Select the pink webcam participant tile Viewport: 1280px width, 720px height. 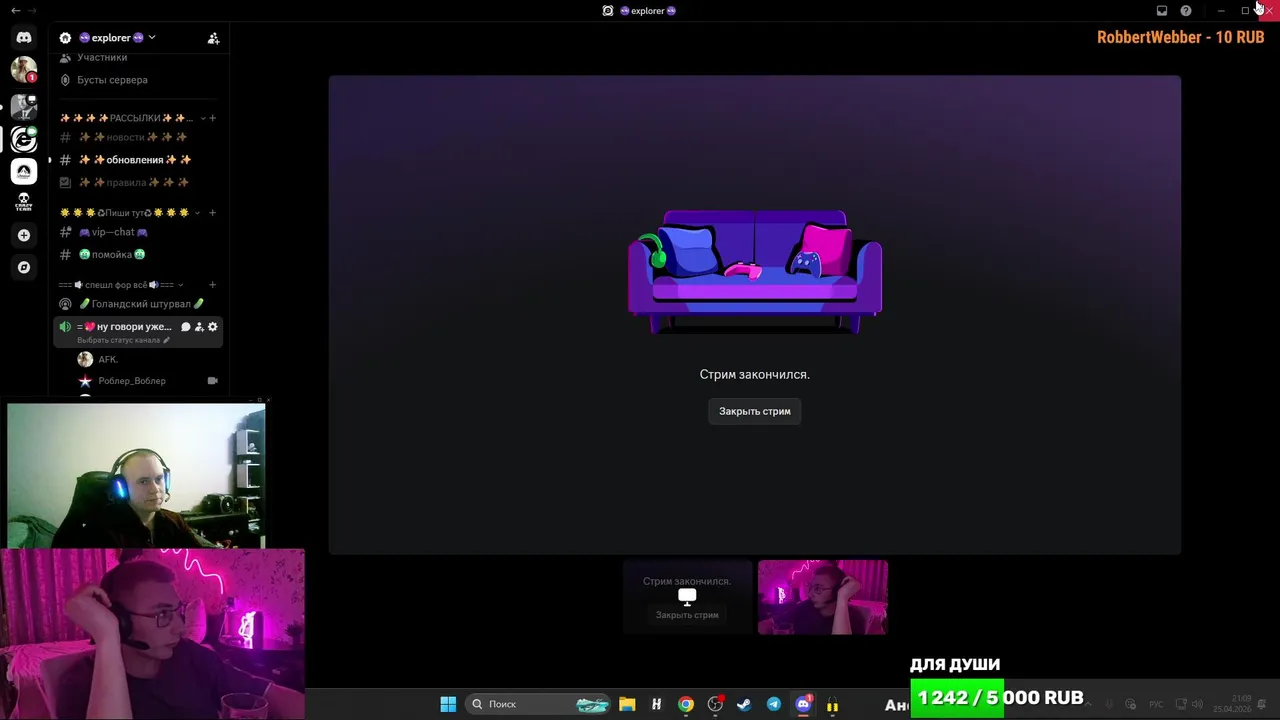(822, 597)
